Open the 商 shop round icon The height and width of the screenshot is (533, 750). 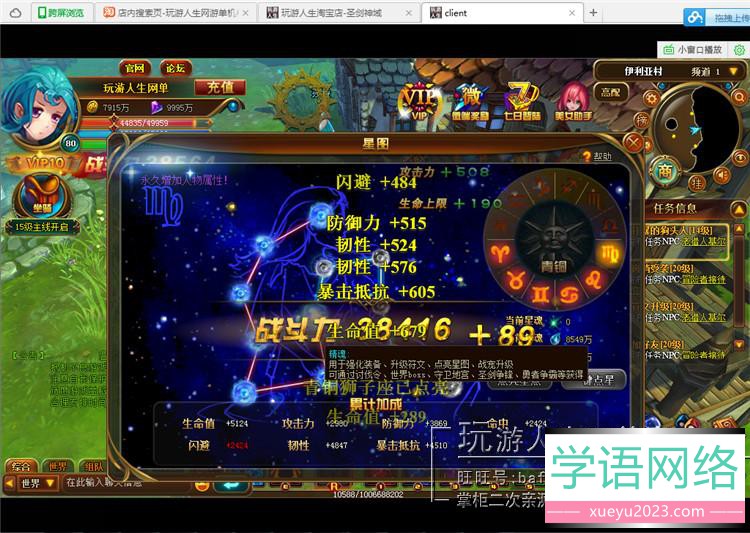point(664,171)
